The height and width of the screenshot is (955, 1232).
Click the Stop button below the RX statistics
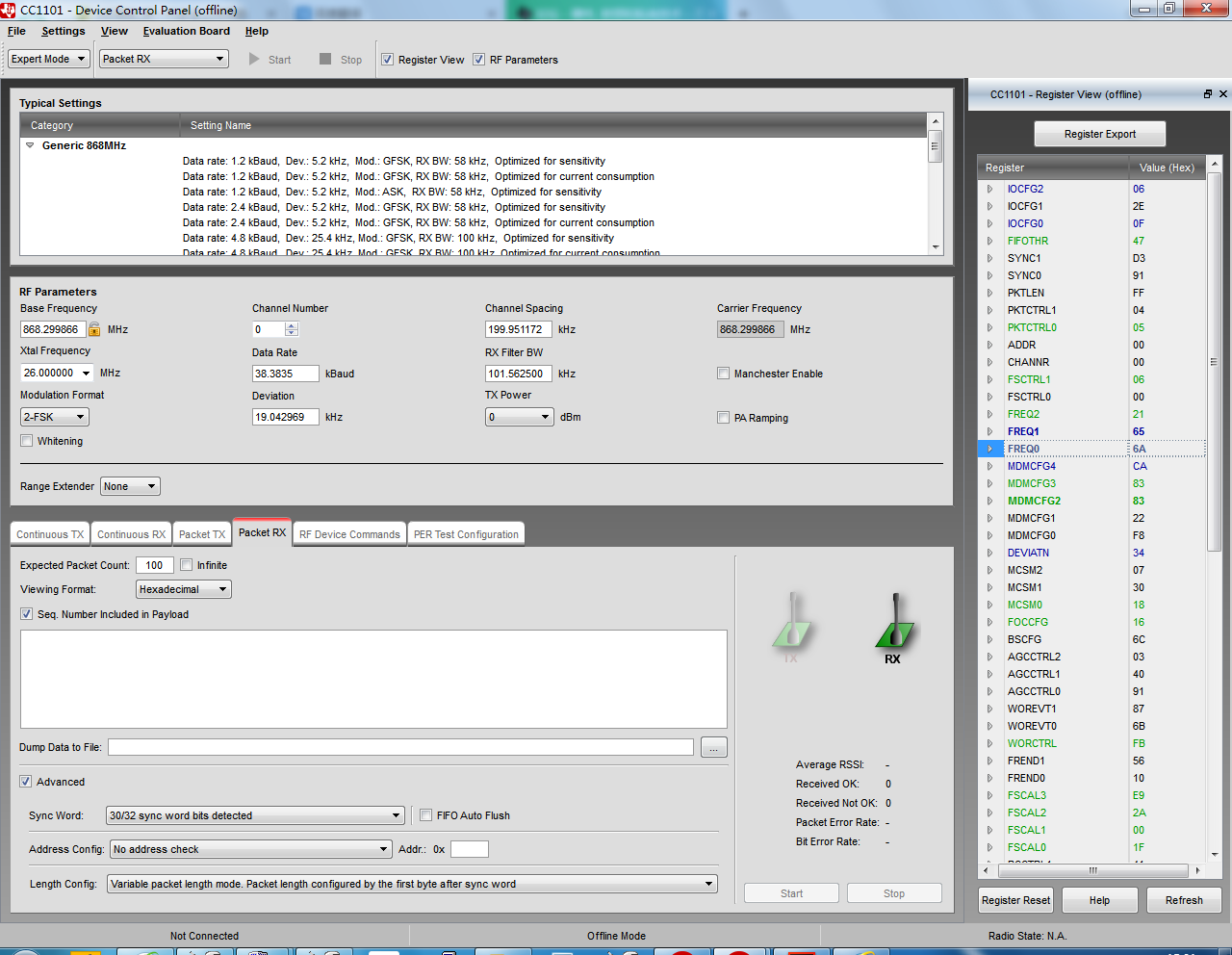click(x=894, y=893)
